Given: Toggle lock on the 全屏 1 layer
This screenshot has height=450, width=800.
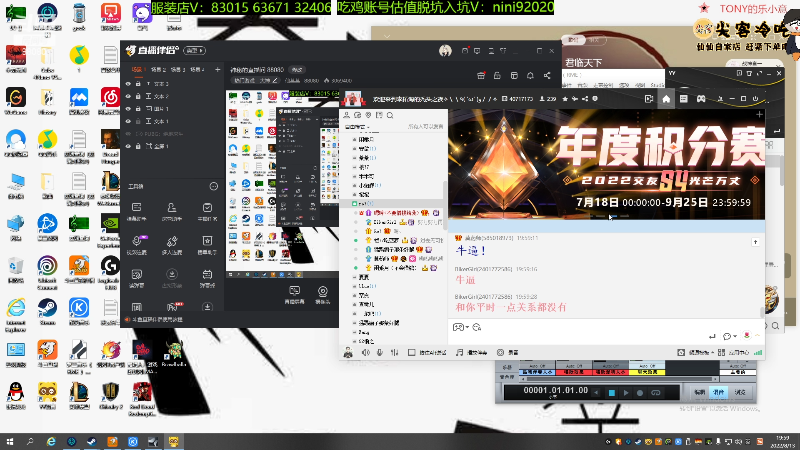Looking at the screenshot, I should coord(138,146).
